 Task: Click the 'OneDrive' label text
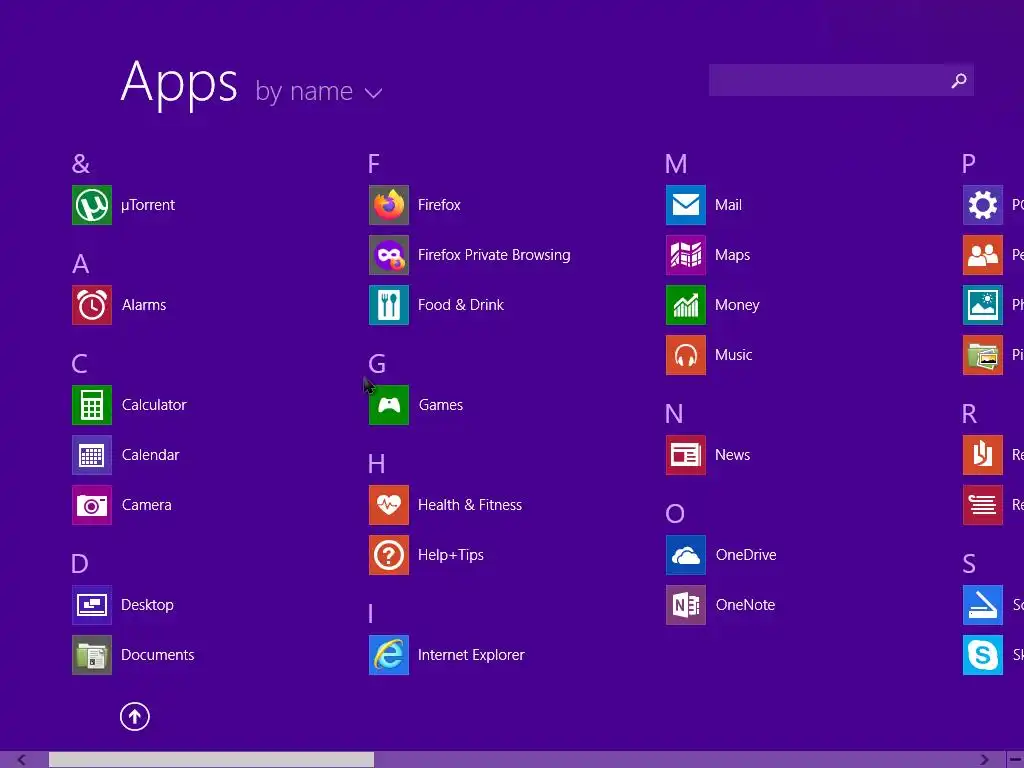coord(746,555)
